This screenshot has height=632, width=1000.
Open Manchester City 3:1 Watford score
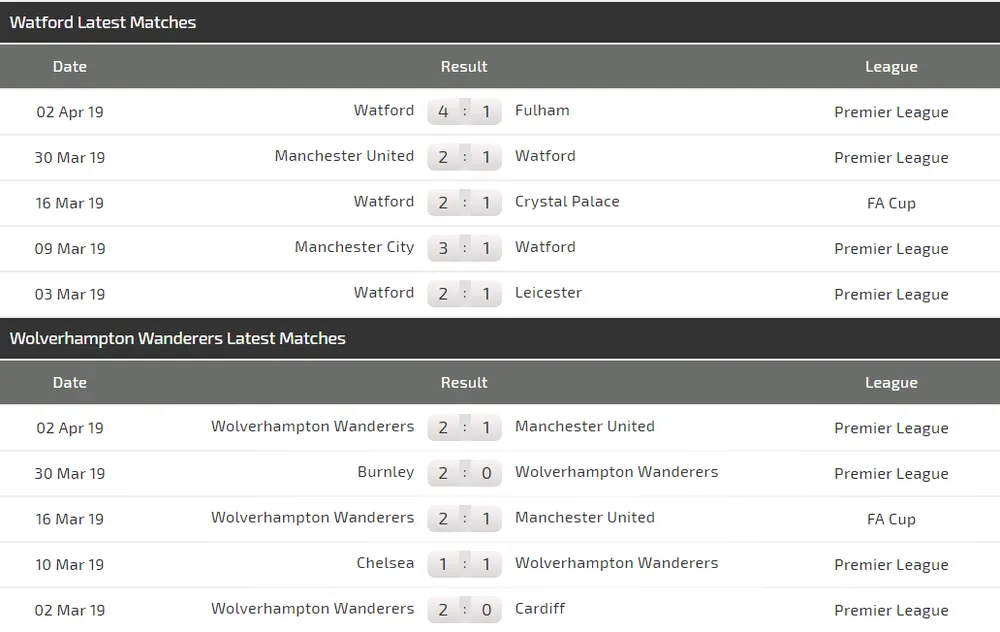pos(464,248)
